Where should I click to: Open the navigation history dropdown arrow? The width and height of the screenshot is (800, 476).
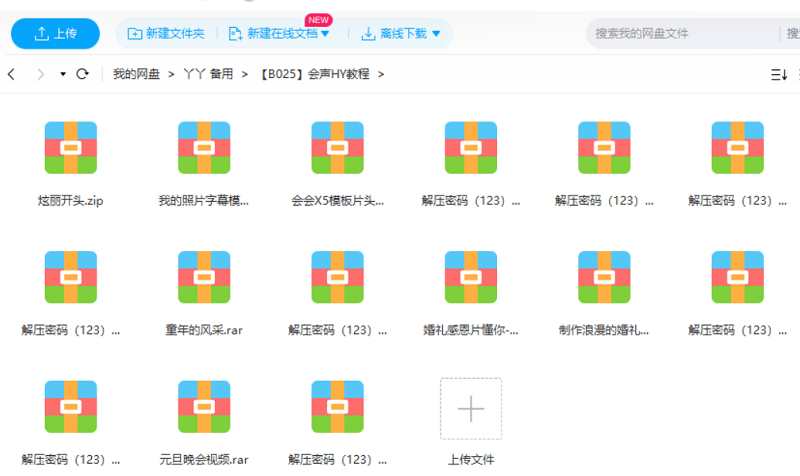click(x=63, y=74)
